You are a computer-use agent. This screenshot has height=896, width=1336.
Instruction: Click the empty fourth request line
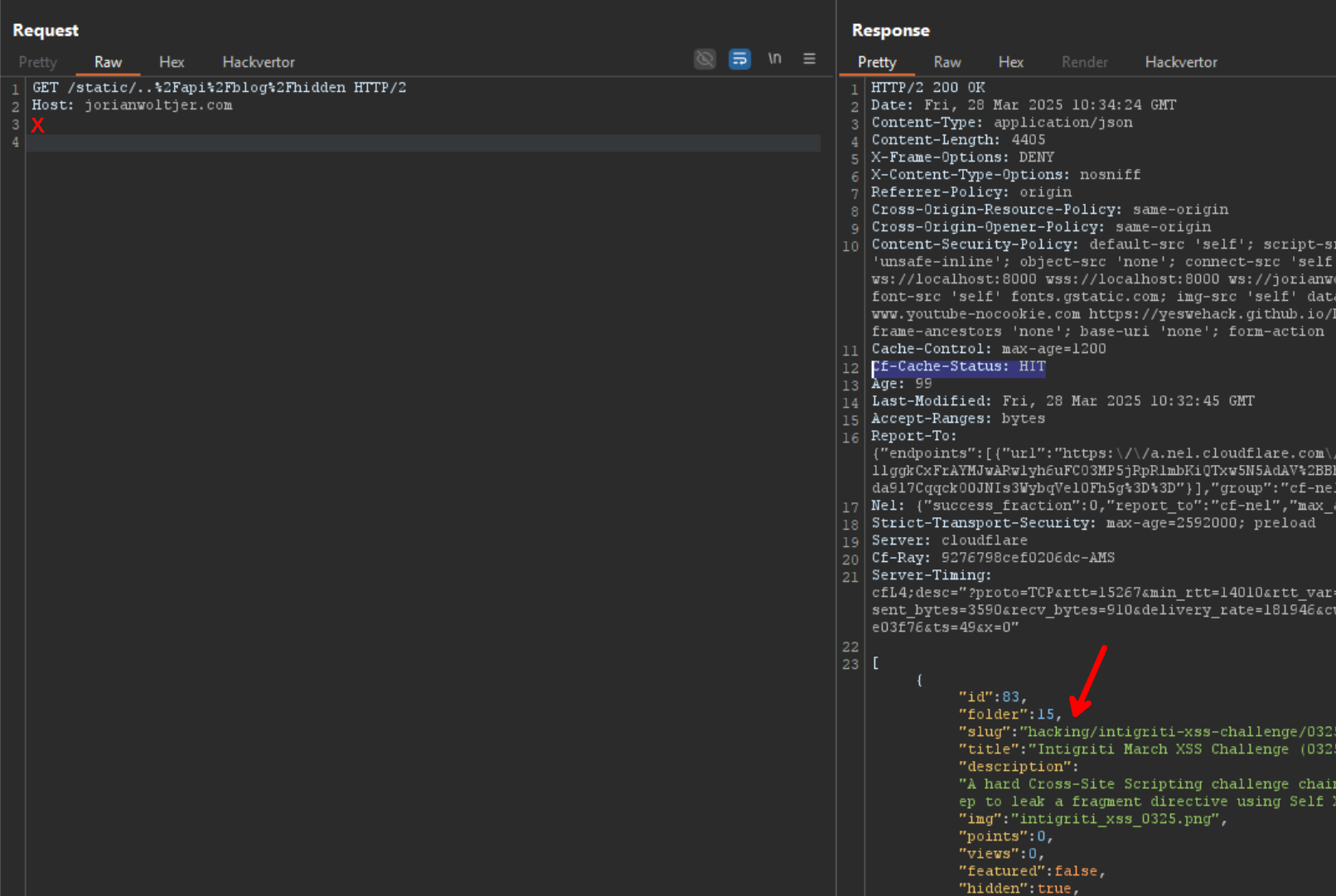[423, 143]
